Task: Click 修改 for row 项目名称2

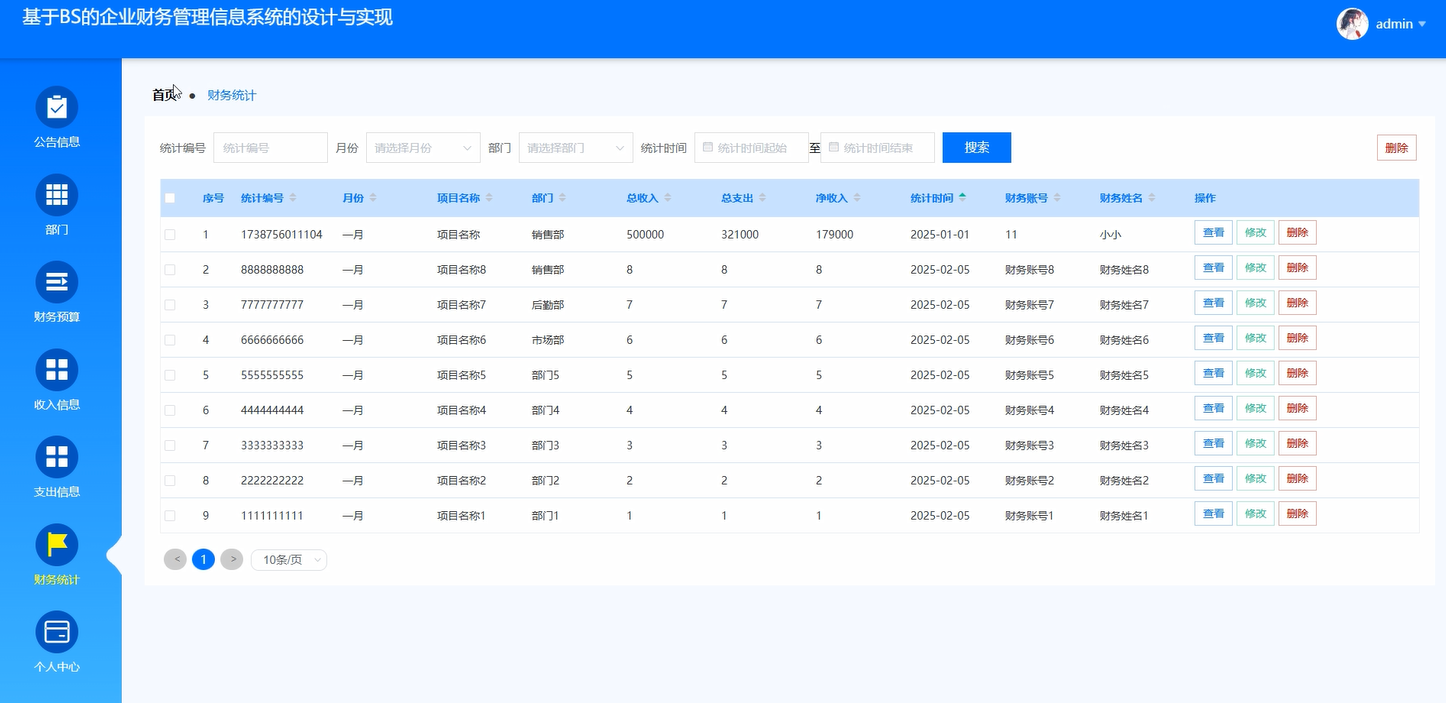Action: [x=1256, y=478]
